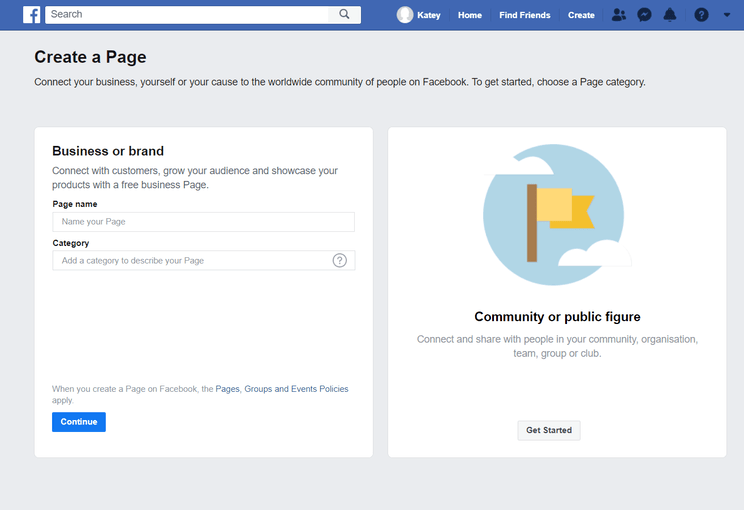Click the Get Started button
This screenshot has width=744, height=510.
[x=549, y=430]
